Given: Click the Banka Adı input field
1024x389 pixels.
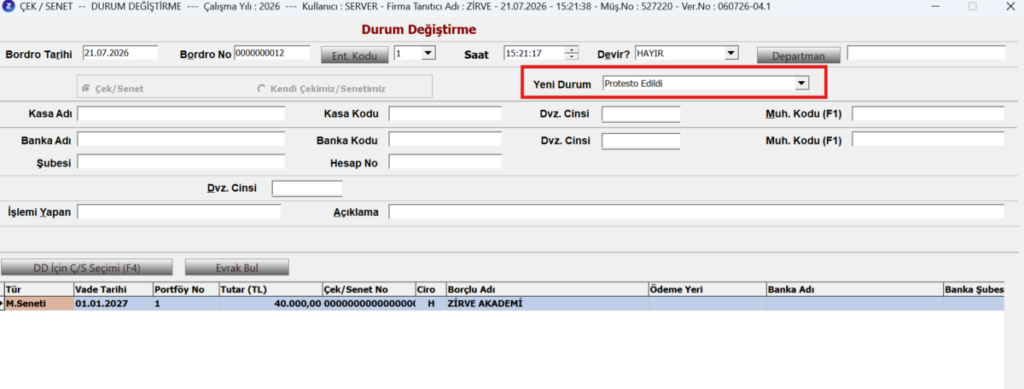Looking at the screenshot, I should [x=181, y=140].
